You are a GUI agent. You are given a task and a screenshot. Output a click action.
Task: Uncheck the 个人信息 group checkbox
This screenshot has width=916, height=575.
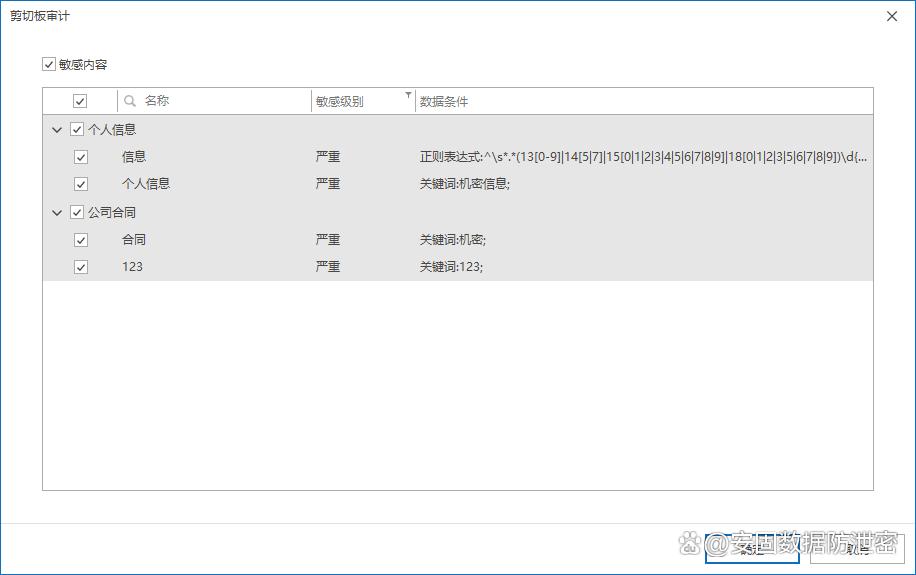click(x=77, y=129)
